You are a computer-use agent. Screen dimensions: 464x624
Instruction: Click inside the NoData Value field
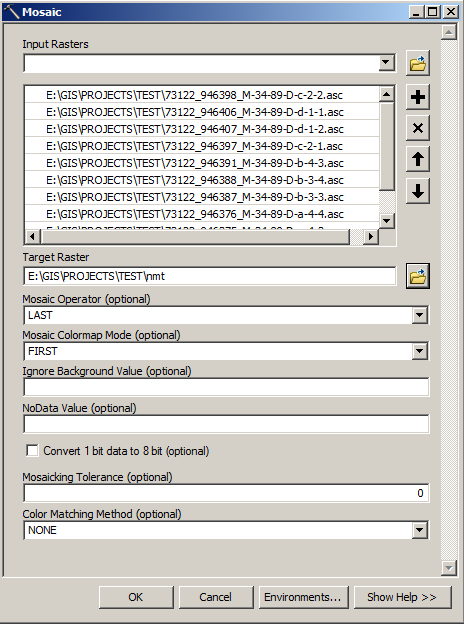click(226, 424)
